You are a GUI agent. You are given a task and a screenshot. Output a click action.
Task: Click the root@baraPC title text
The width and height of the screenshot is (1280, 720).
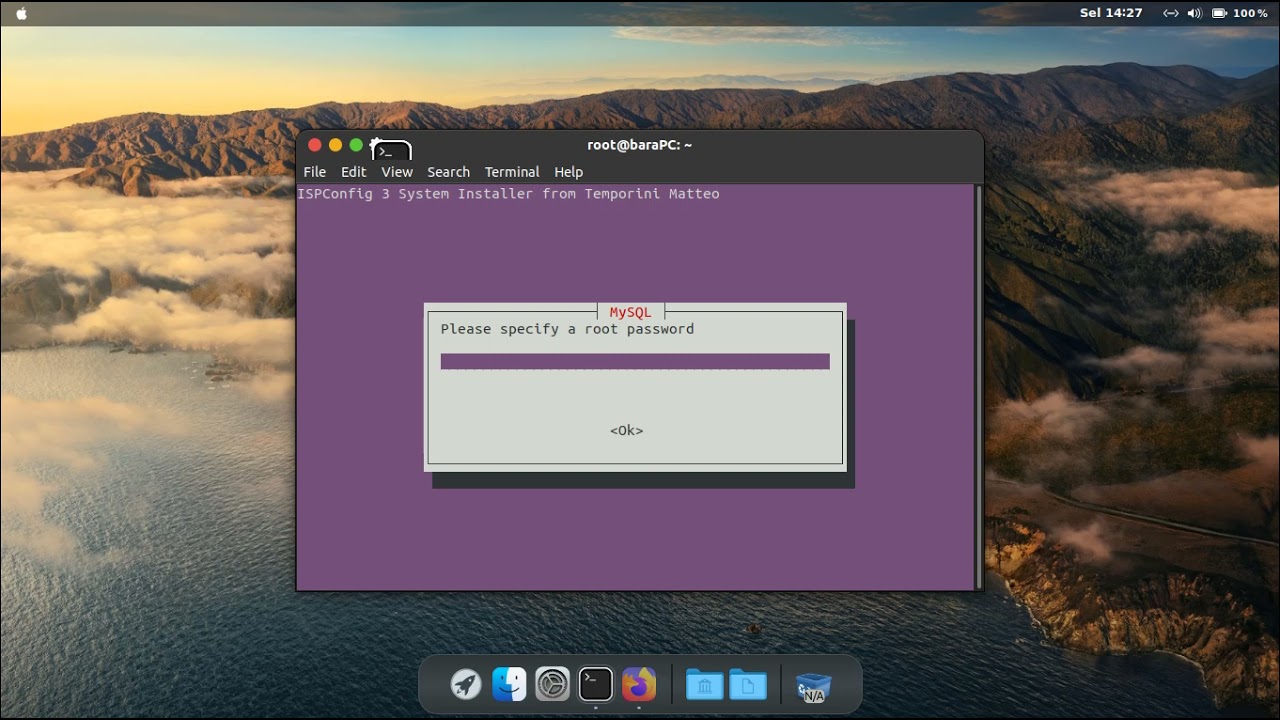[x=640, y=145]
